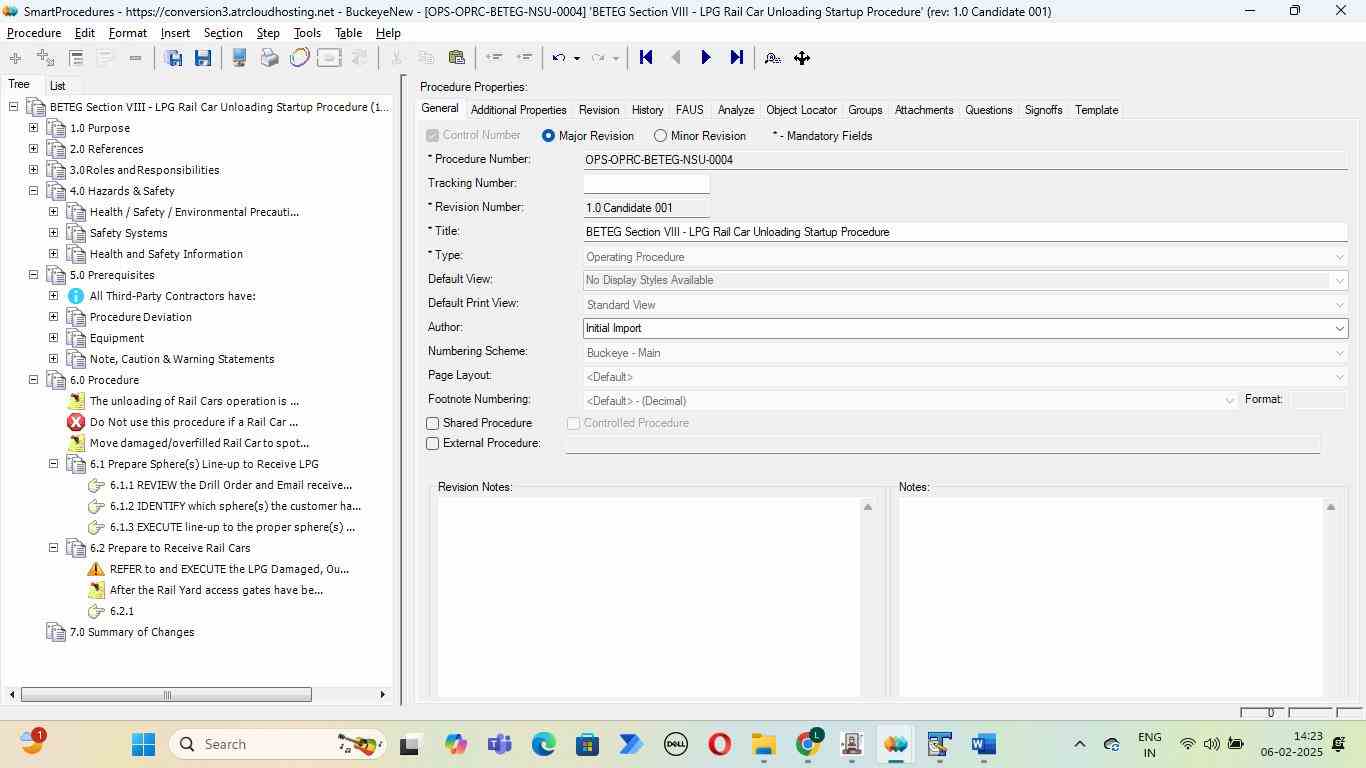Click the Add step plus toolbar icon
Viewport: 1366px width, 768px height.
pyautogui.click(x=15, y=58)
